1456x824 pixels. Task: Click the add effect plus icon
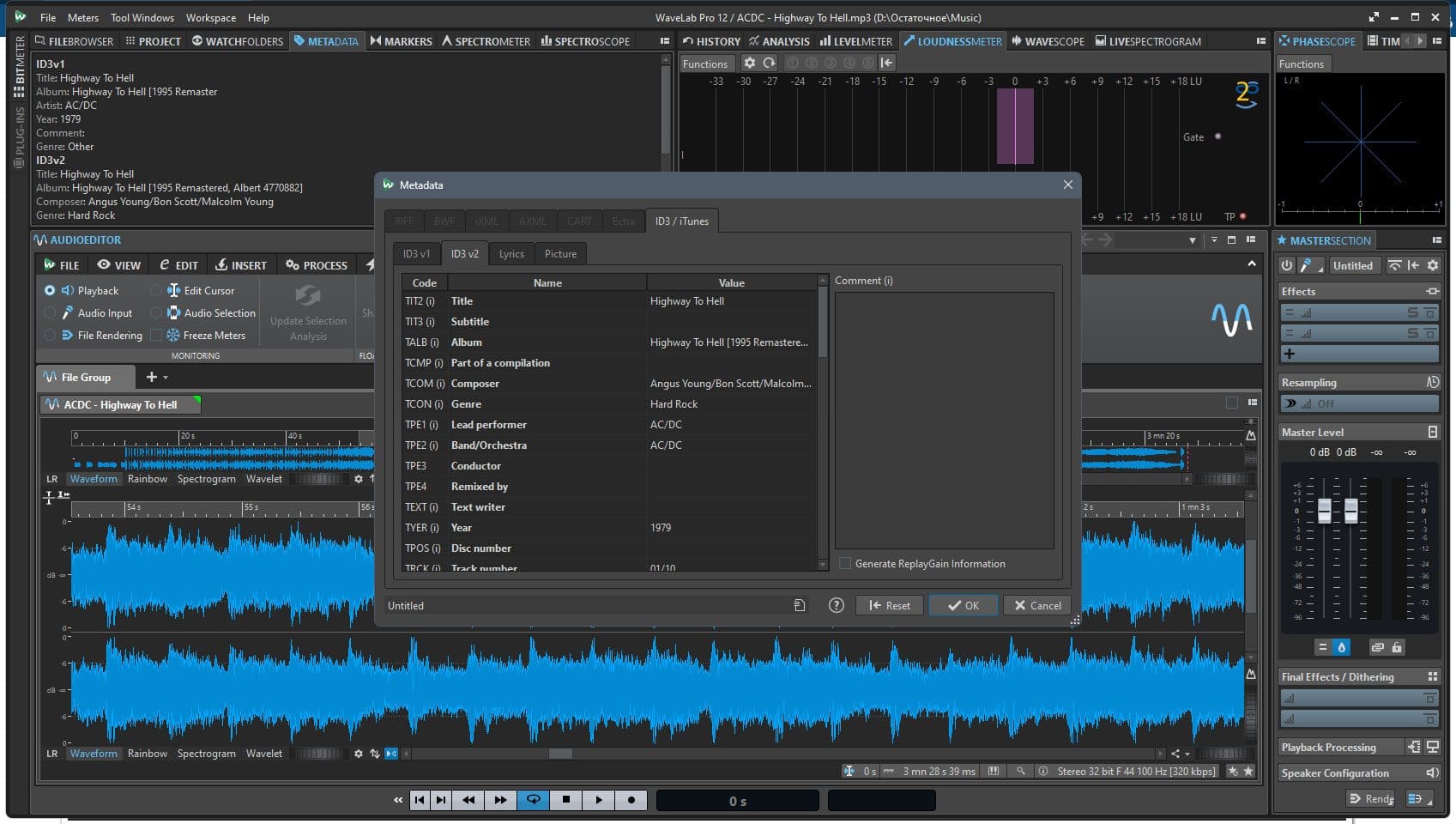(x=1290, y=354)
